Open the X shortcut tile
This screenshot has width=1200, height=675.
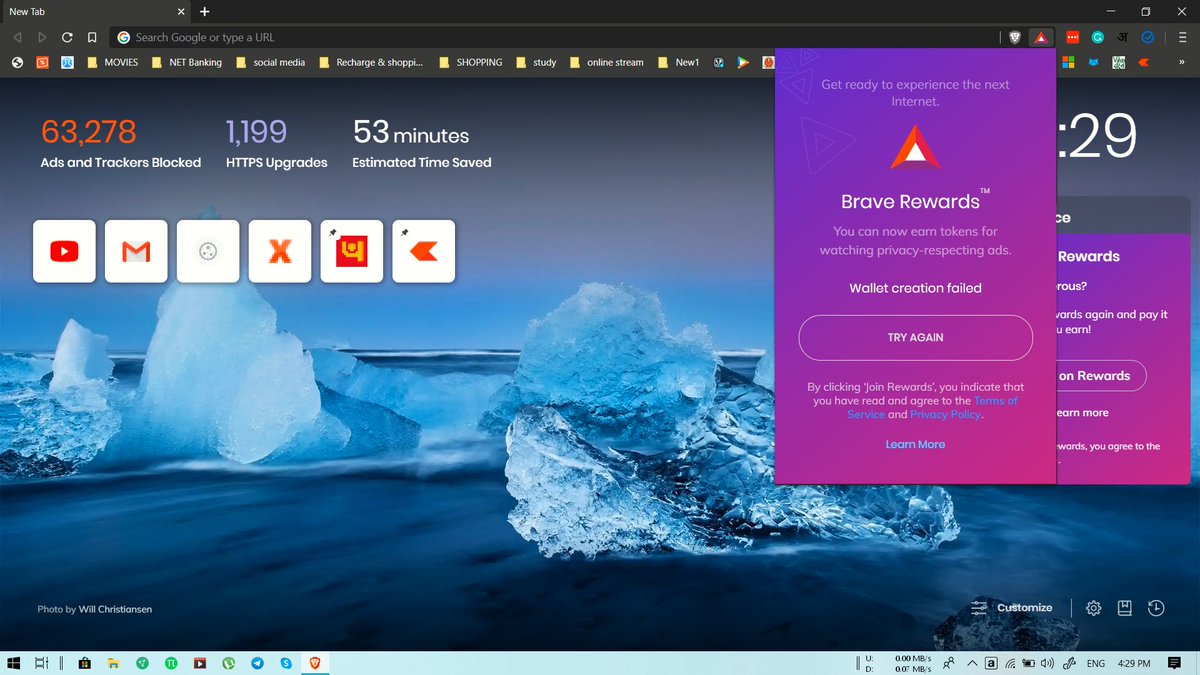tap(280, 251)
